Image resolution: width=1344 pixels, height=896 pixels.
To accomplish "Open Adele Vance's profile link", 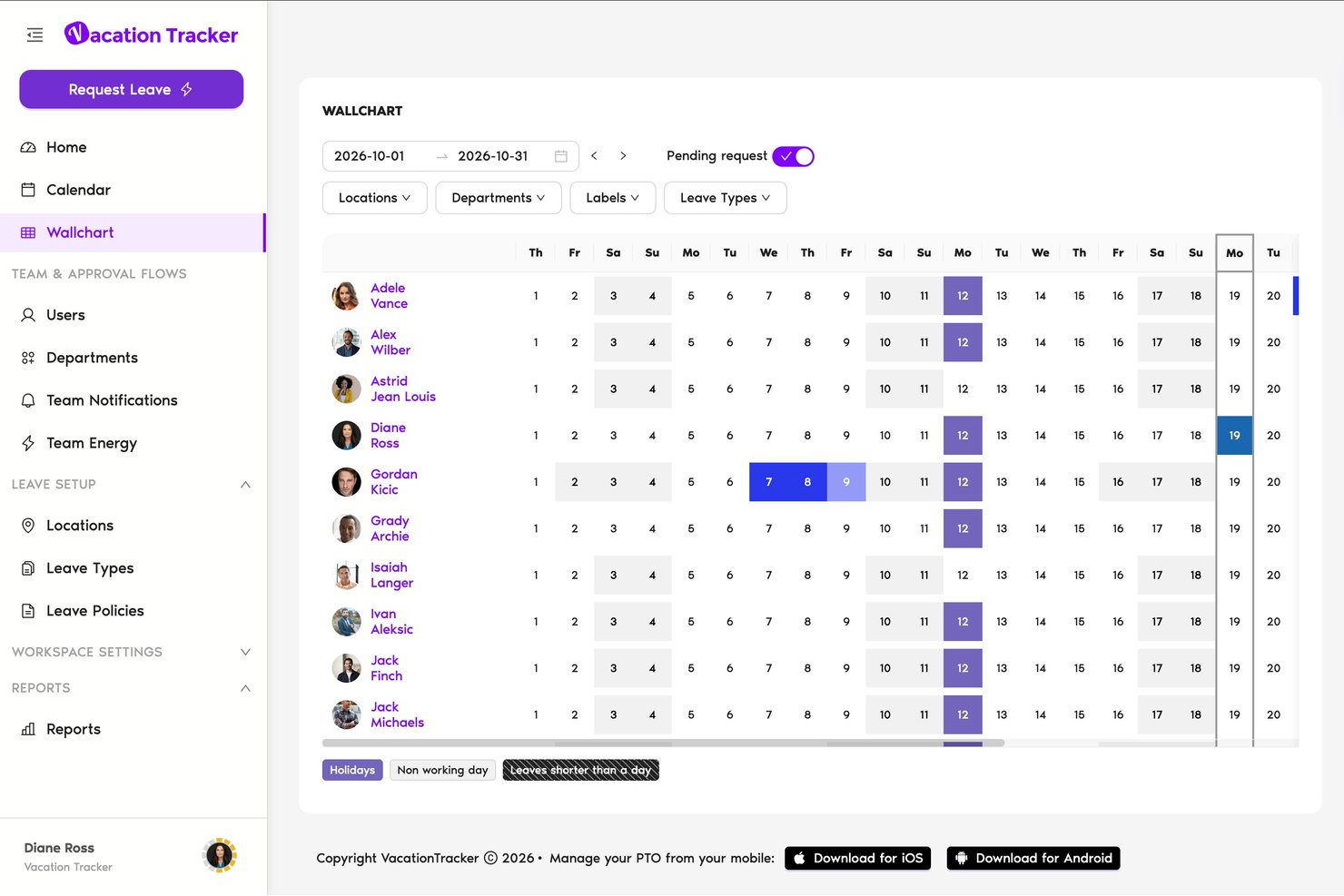I will coord(389,296).
